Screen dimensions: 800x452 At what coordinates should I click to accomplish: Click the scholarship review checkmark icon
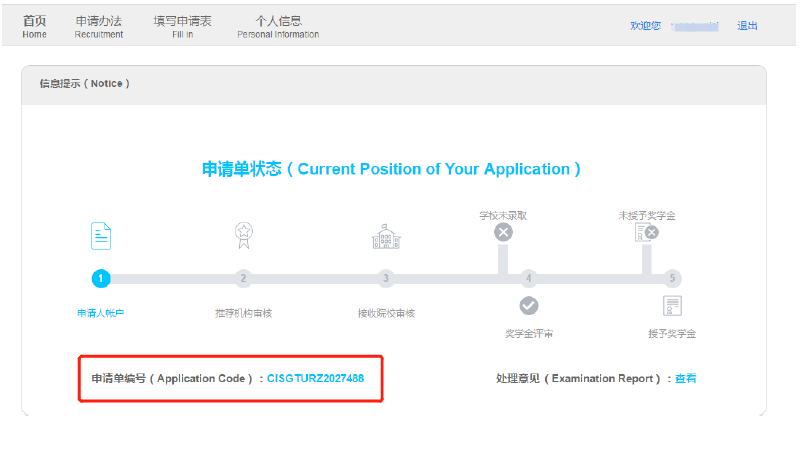pos(528,306)
